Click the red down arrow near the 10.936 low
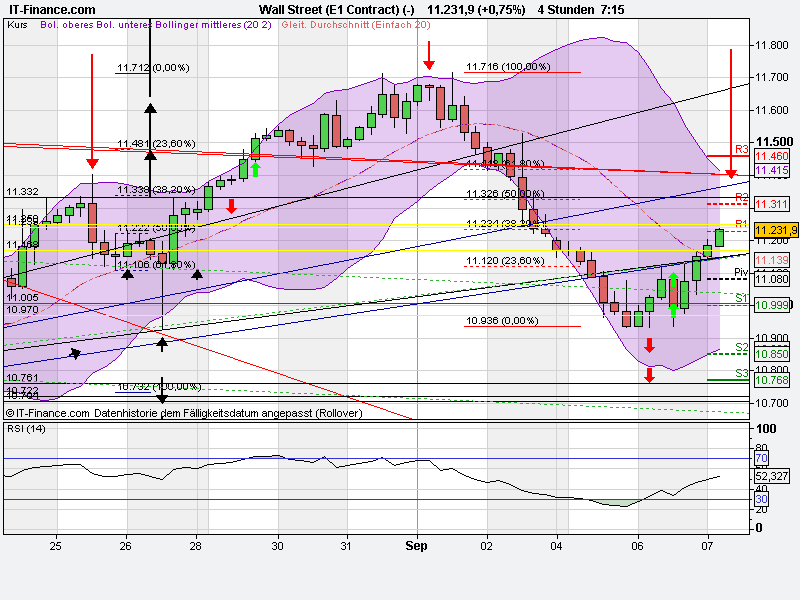The height and width of the screenshot is (600, 800). coord(648,345)
